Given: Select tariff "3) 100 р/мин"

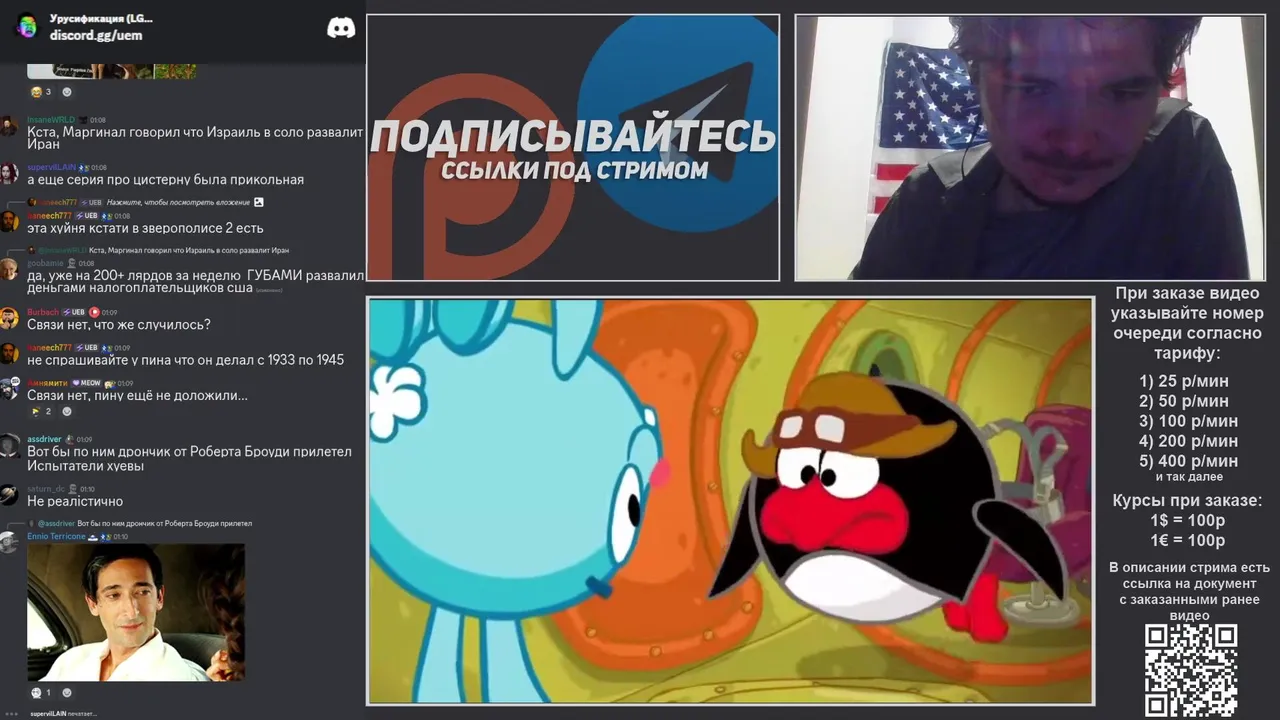Looking at the screenshot, I should tap(1189, 421).
